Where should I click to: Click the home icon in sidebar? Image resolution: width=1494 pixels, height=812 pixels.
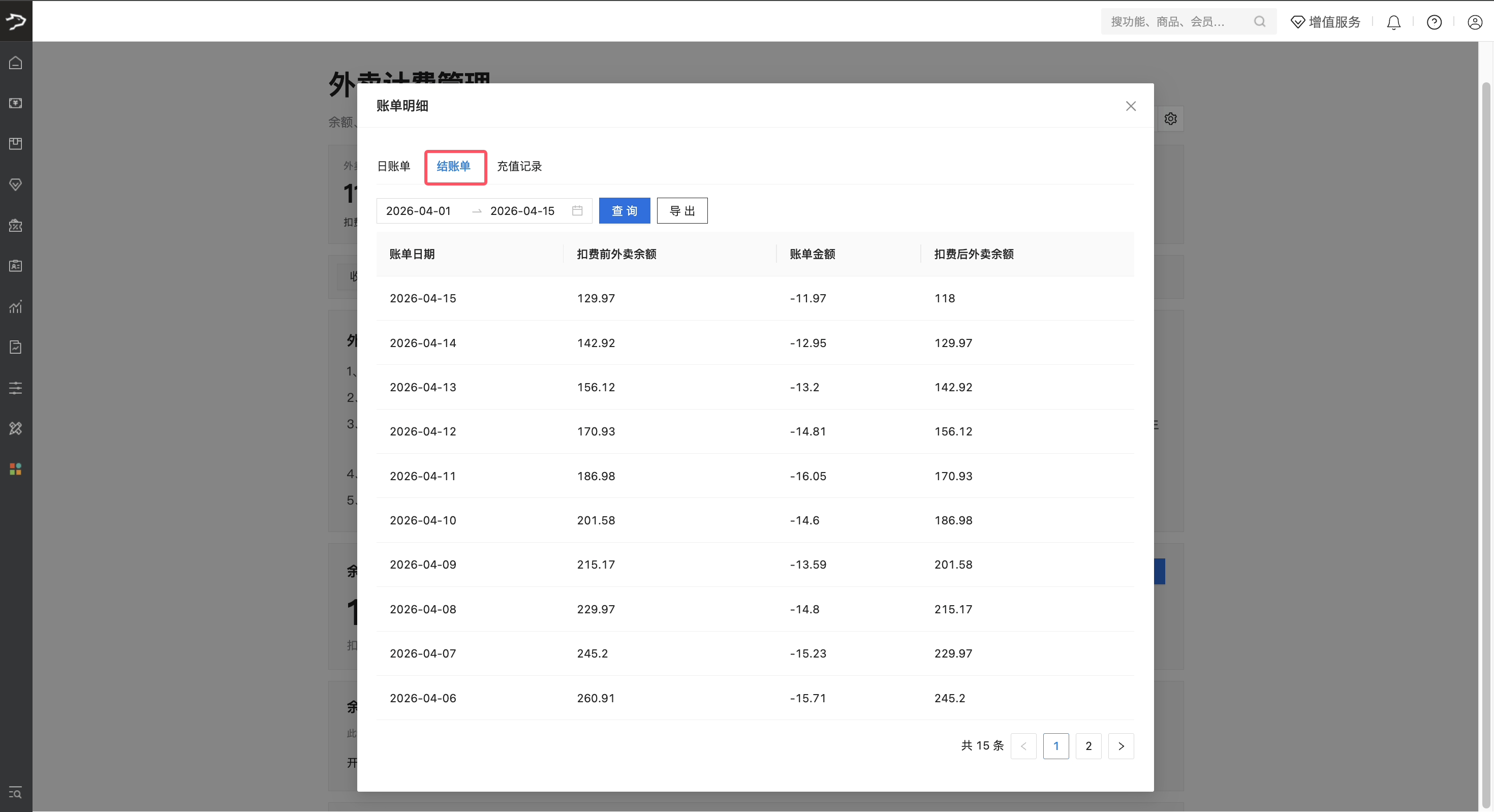click(x=16, y=63)
